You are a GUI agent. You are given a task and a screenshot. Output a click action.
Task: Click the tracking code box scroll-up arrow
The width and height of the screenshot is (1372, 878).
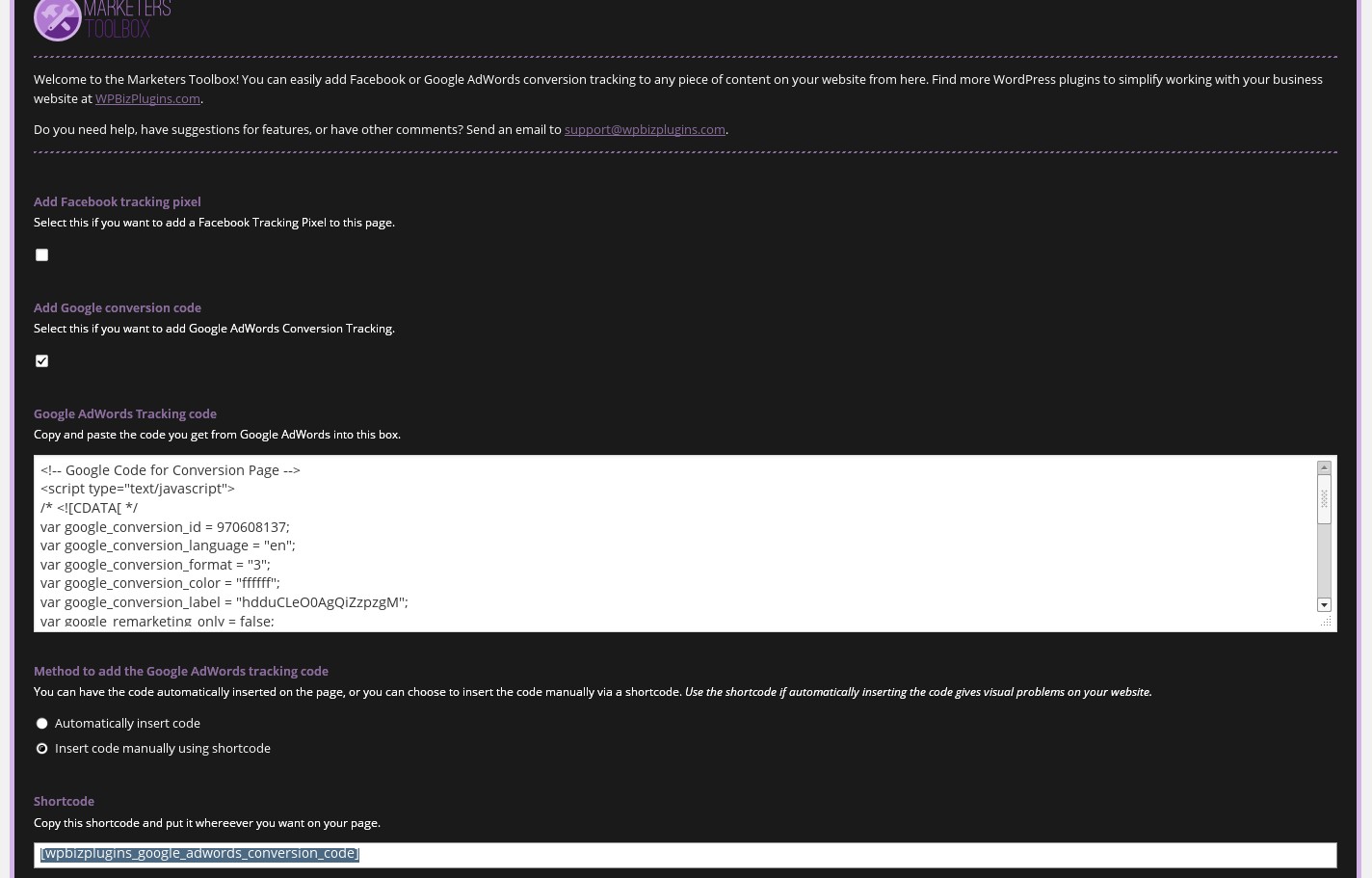pyautogui.click(x=1324, y=467)
